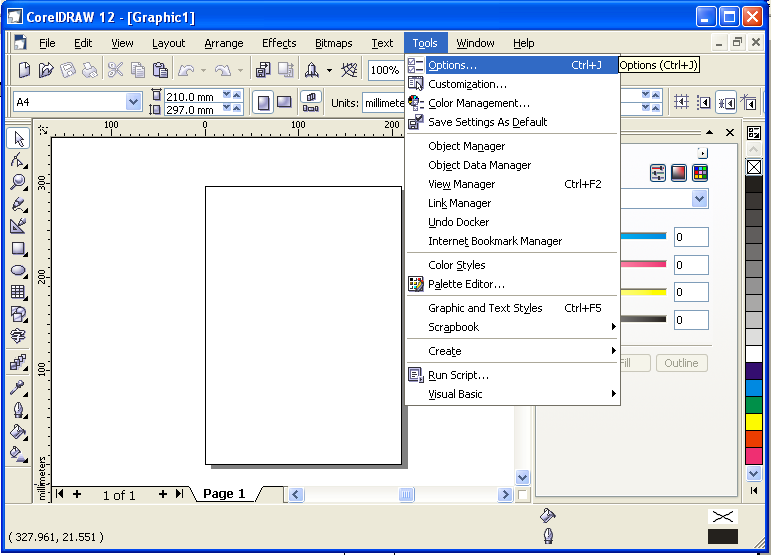Screen dimensions: 771x555
Task: Open the A4 paper size dropdown
Action: coord(133,102)
